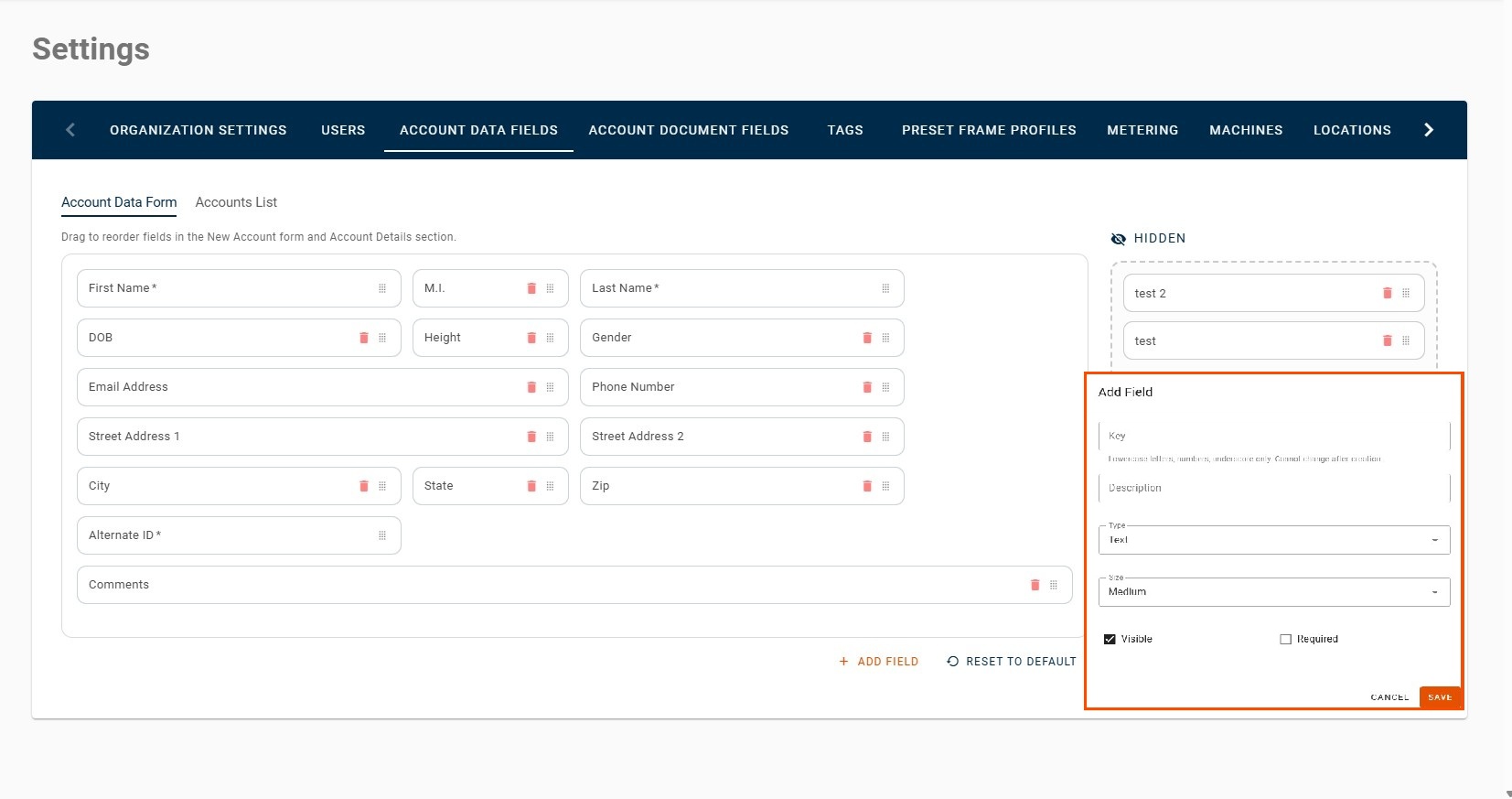Image resolution: width=1512 pixels, height=799 pixels.
Task: Click Reset to Default
Action: 1012,661
